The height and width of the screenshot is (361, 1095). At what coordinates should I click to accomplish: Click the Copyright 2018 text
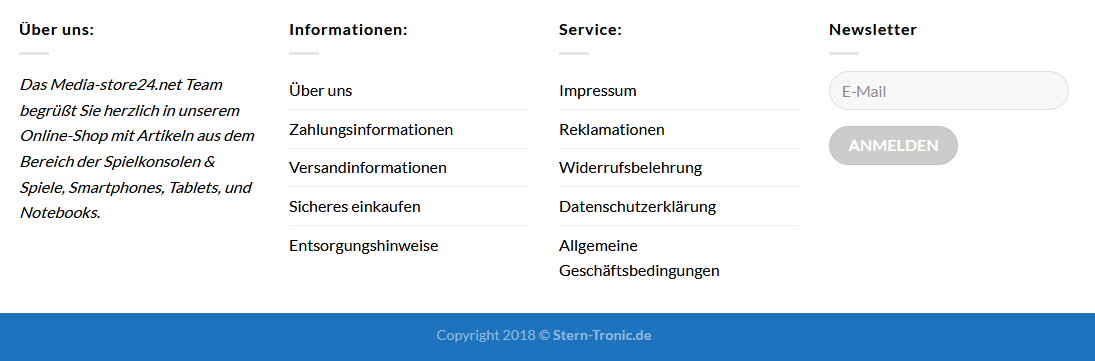(486, 335)
